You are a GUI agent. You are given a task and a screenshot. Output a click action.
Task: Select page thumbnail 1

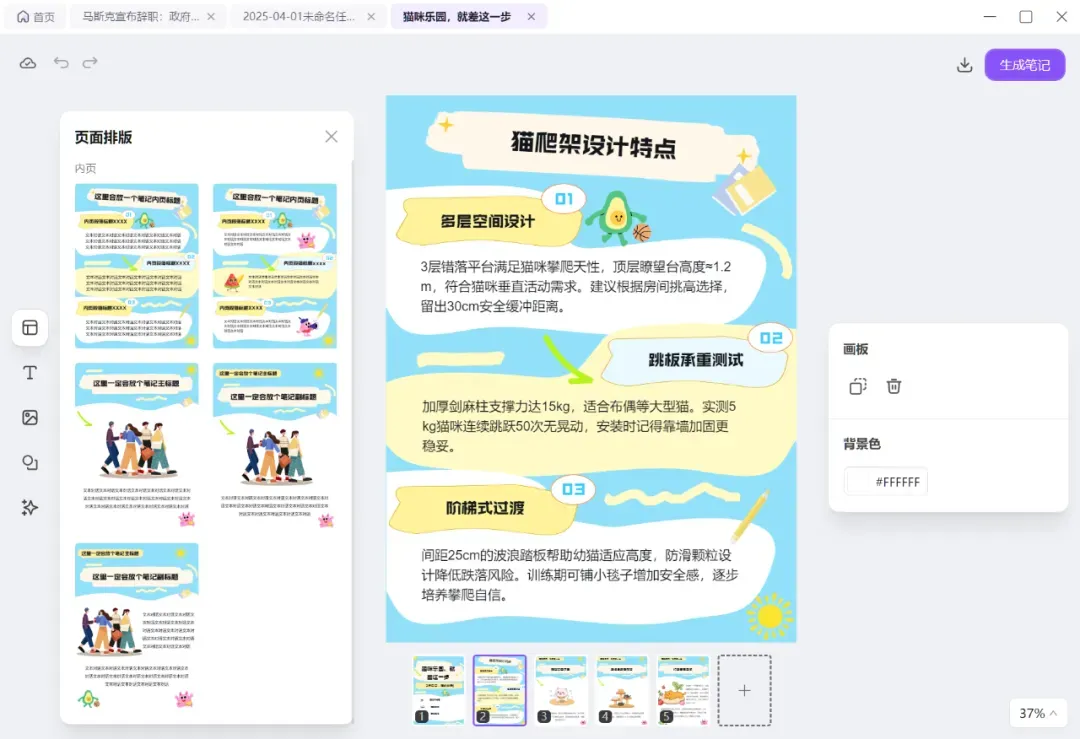pos(439,690)
